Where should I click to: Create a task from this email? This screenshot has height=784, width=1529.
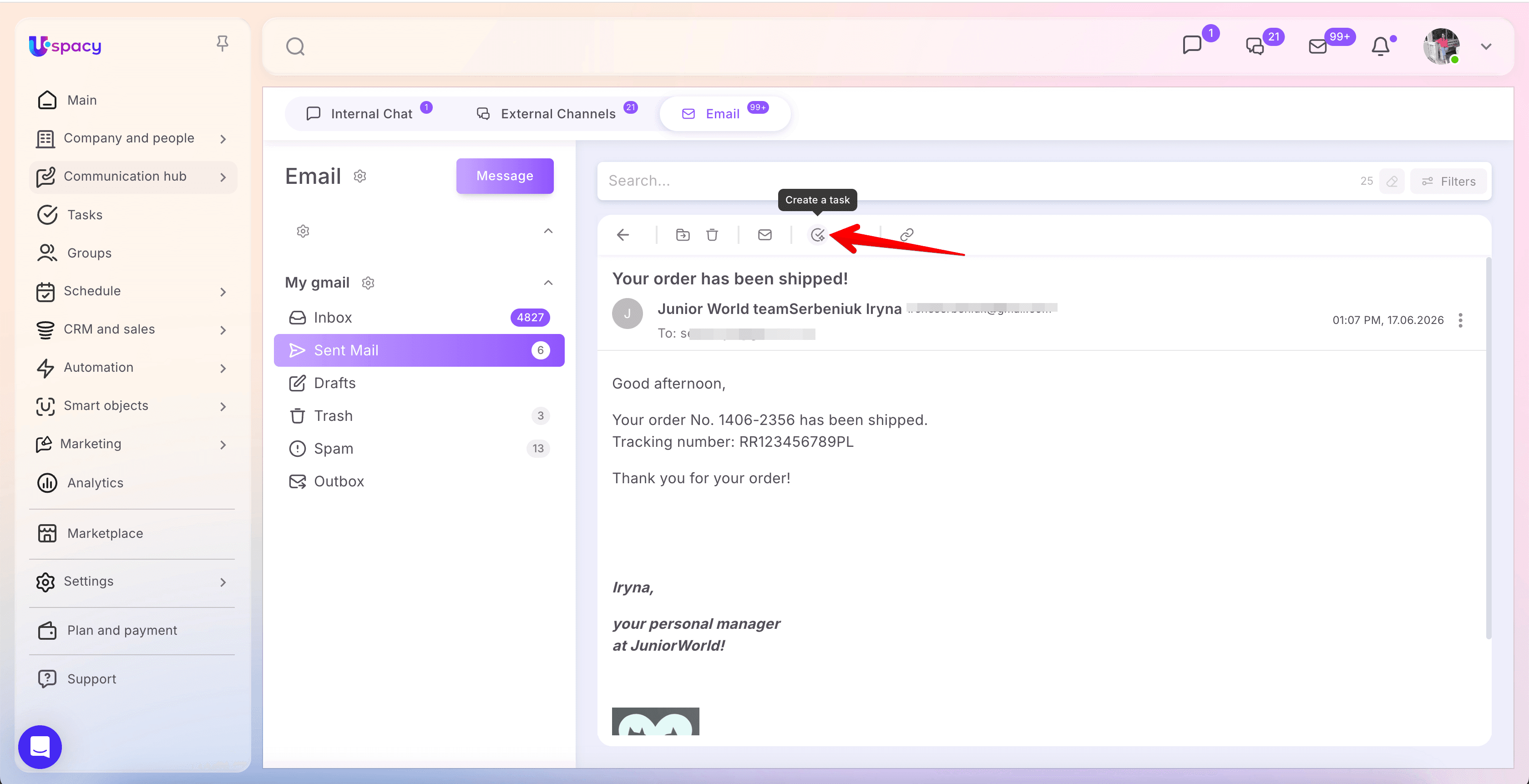coord(818,235)
